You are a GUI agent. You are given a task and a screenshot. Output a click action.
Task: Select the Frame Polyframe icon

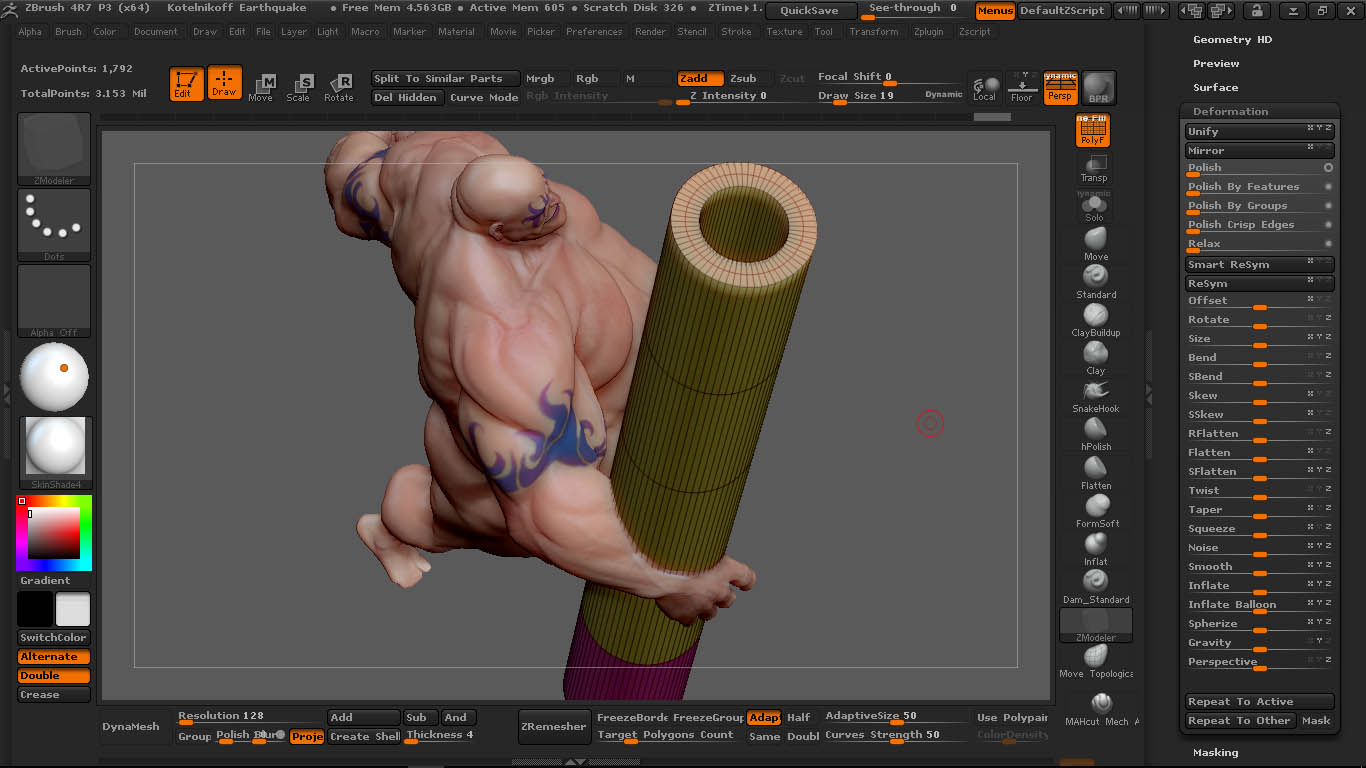point(1092,130)
